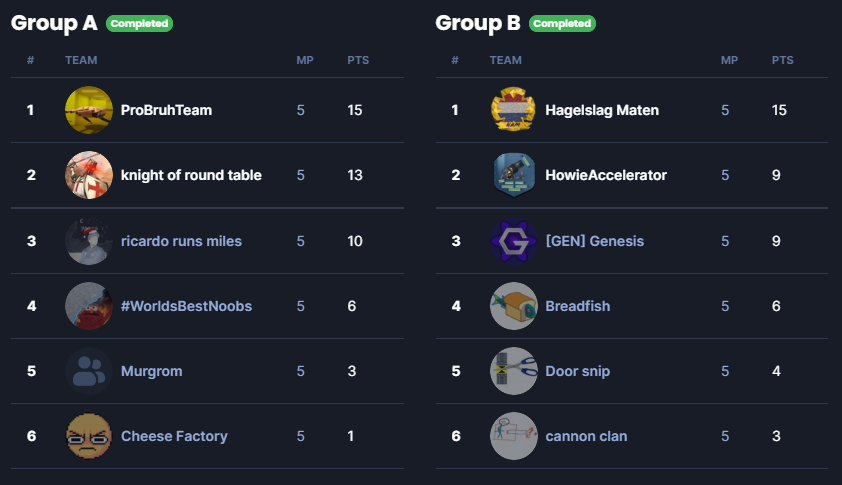Select the HowieAccelerator cannon shield avatar
Screen dimensions: 842x485
coord(513,175)
